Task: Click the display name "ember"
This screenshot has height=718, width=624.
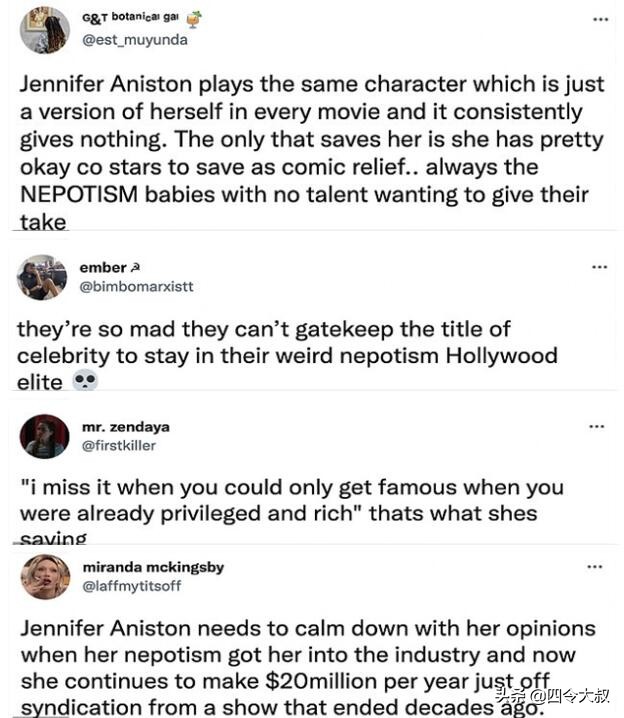Action: tap(103, 267)
